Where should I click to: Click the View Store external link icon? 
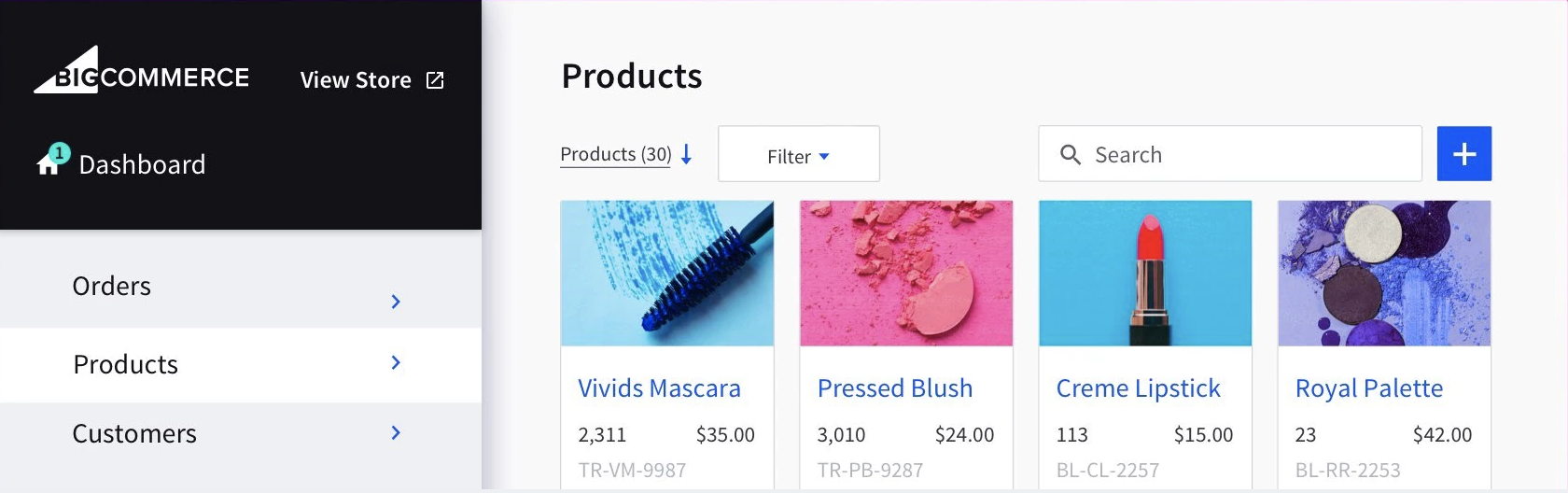point(435,80)
